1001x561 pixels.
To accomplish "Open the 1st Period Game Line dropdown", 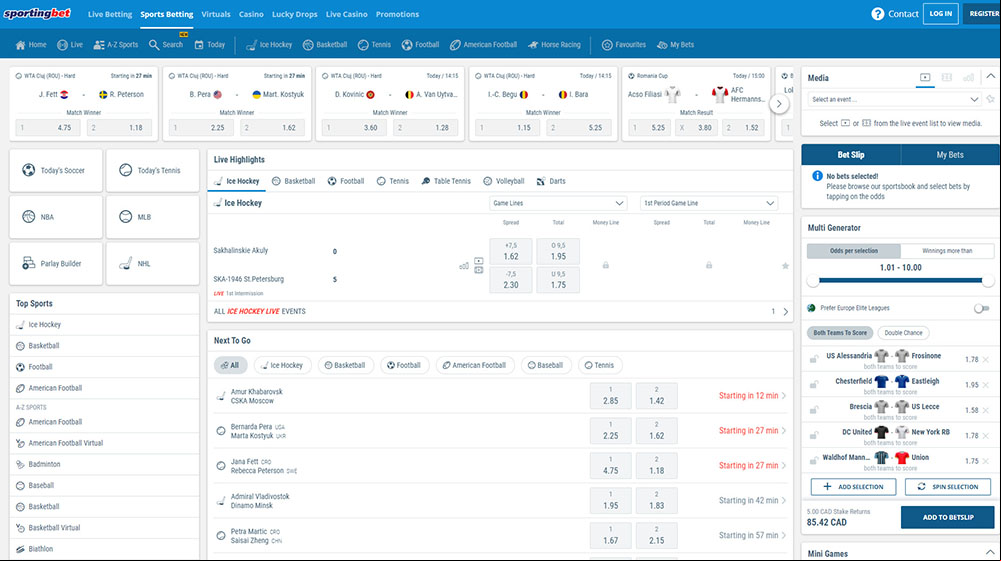I will (709, 203).
